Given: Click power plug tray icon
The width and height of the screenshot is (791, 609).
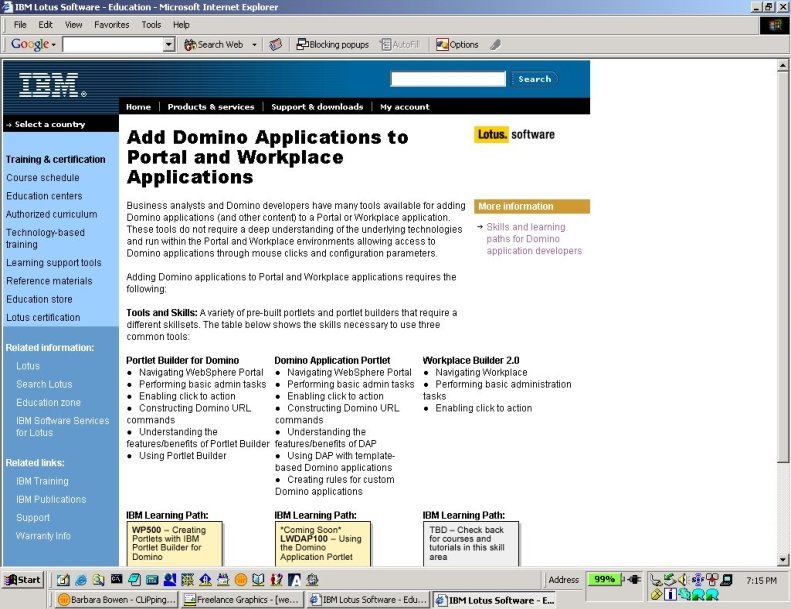Looking at the screenshot, I should [634, 579].
